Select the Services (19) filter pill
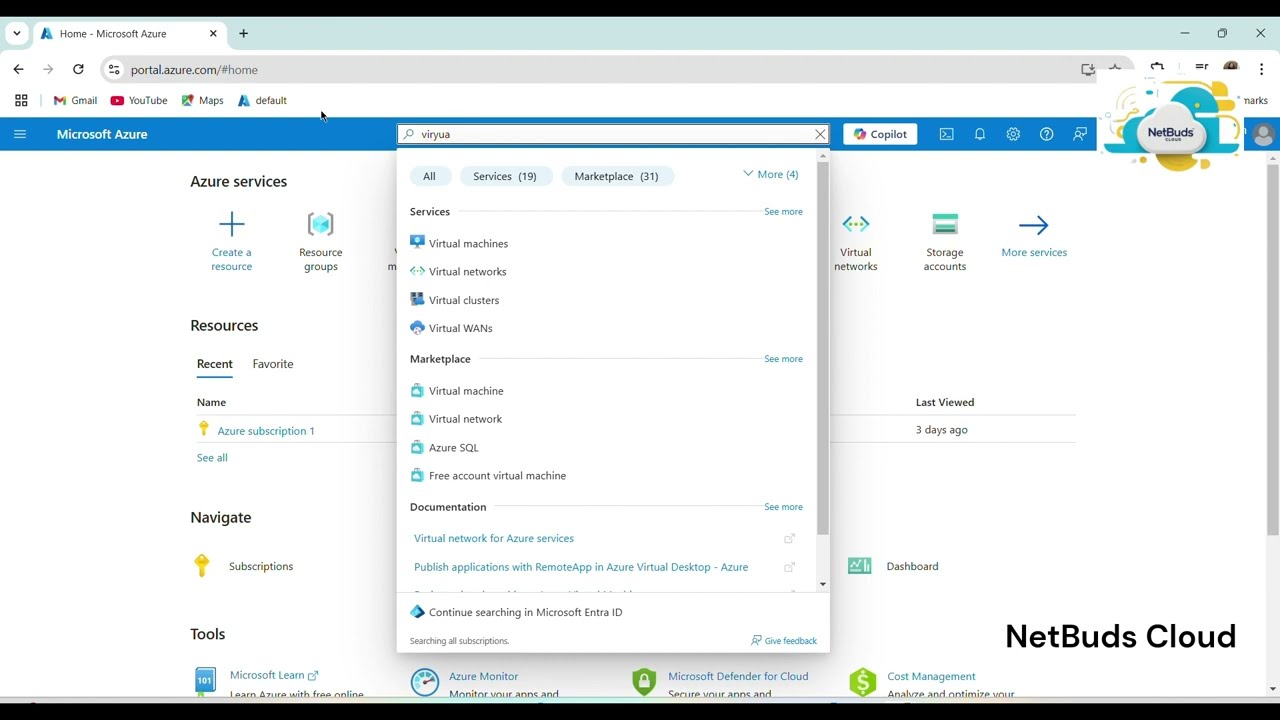This screenshot has width=1280, height=720. pos(505,176)
